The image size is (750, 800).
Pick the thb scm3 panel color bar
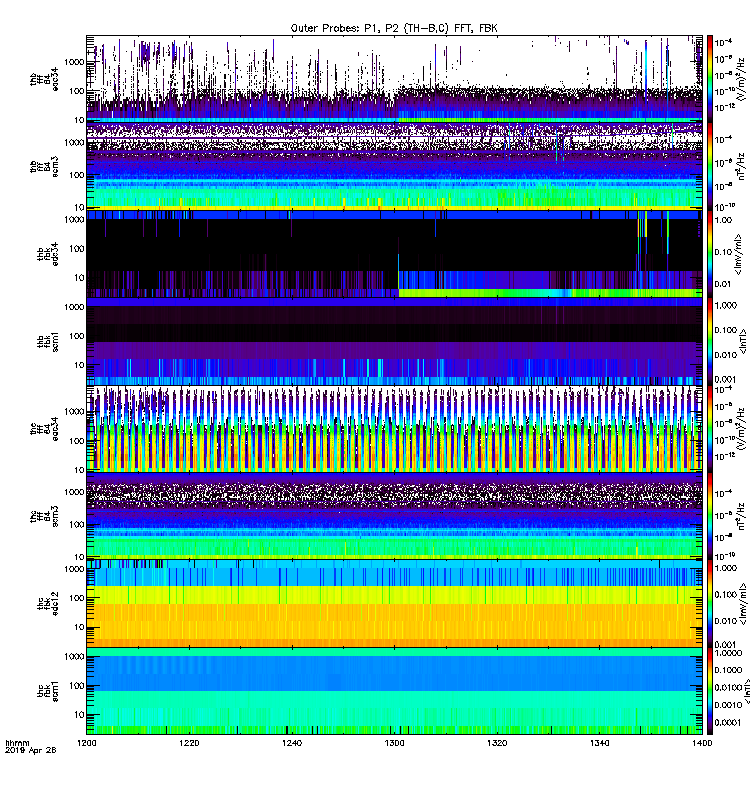click(709, 166)
